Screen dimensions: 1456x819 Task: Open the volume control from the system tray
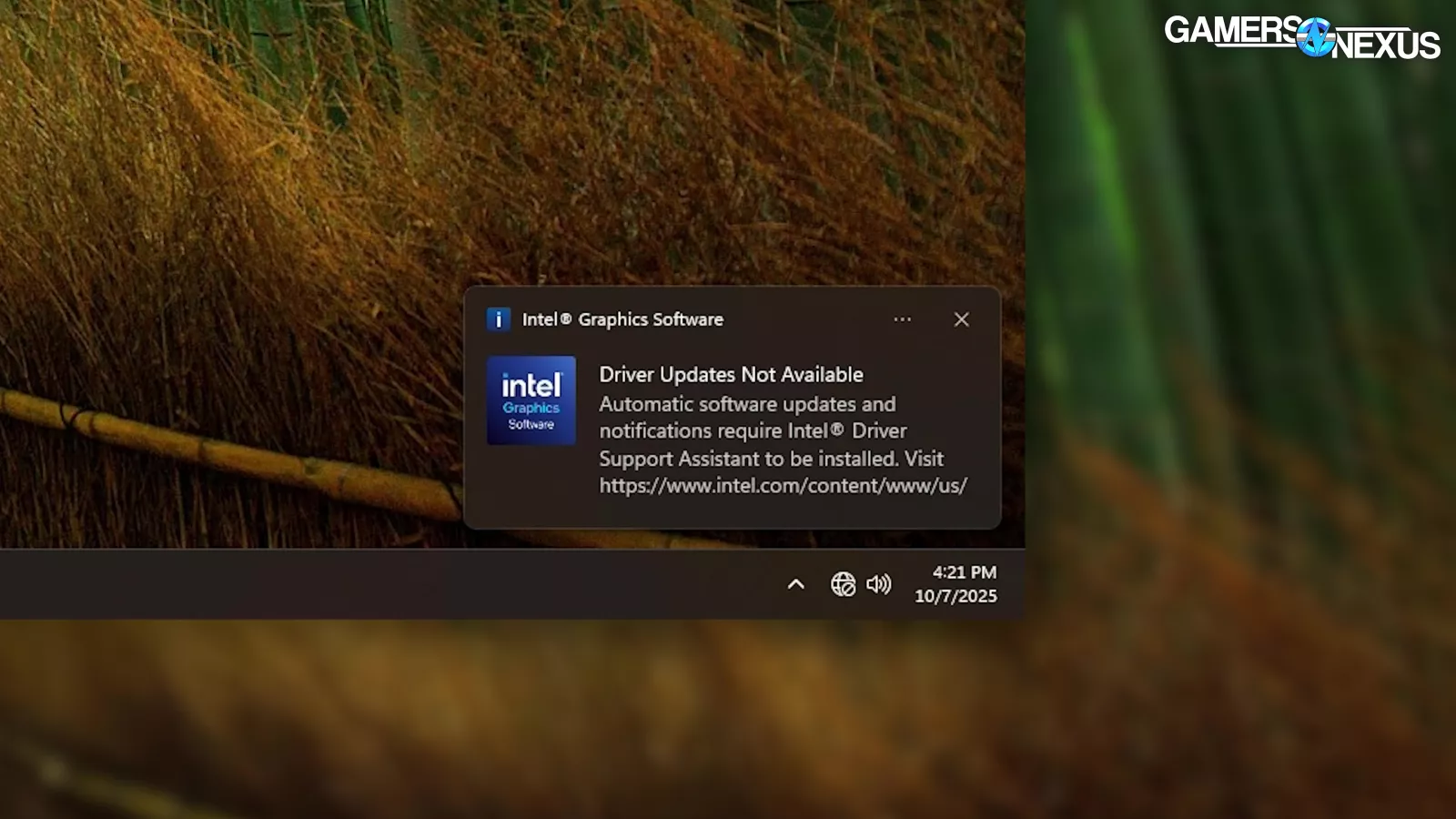point(879,583)
